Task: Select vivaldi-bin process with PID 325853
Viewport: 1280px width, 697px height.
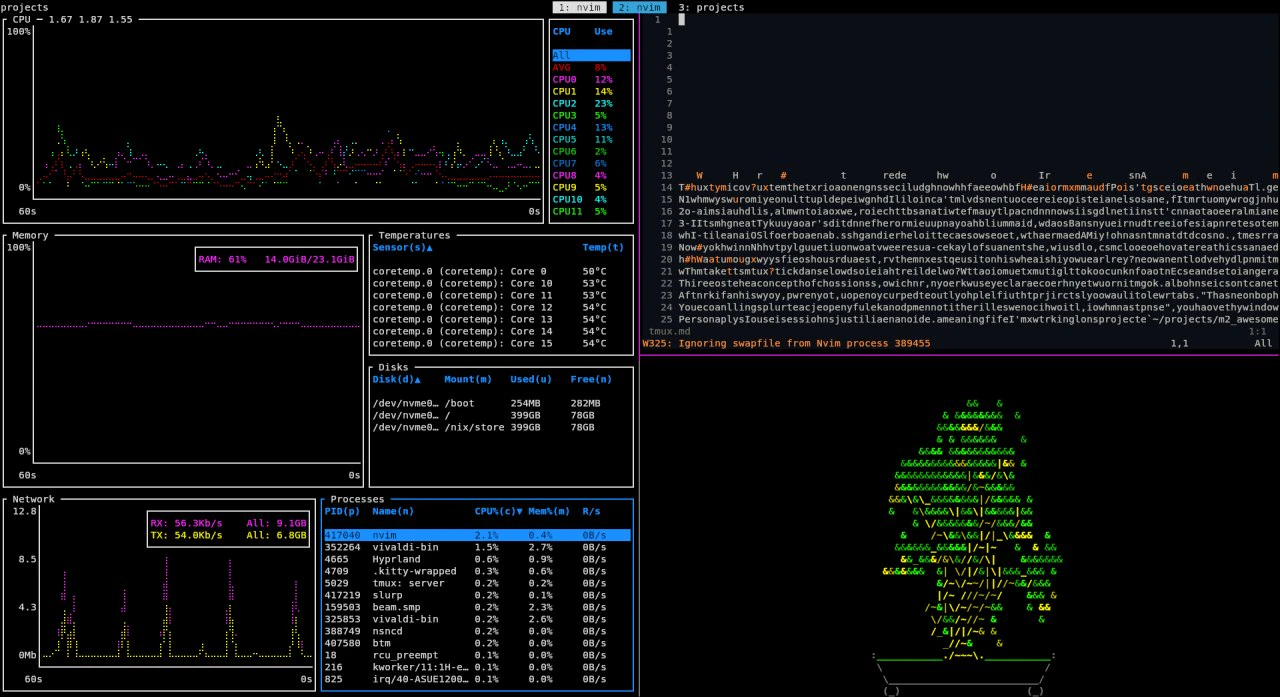Action: [477, 619]
